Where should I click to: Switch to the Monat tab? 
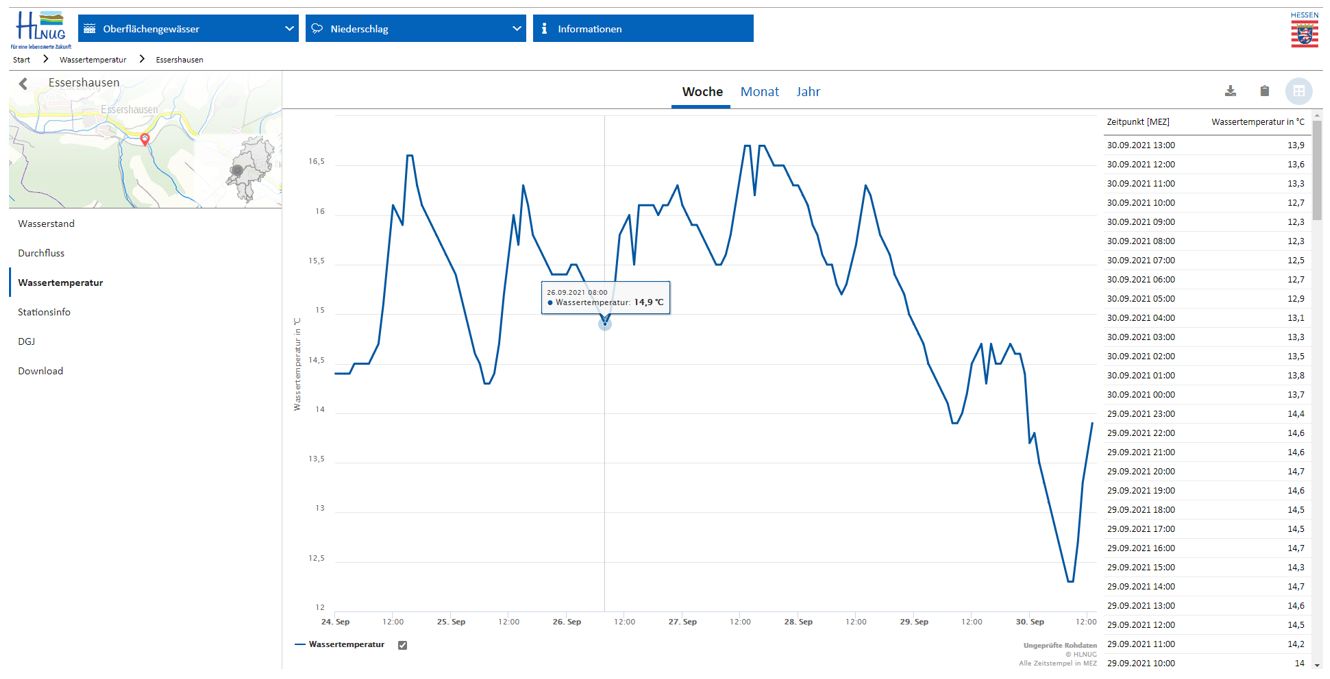click(759, 92)
